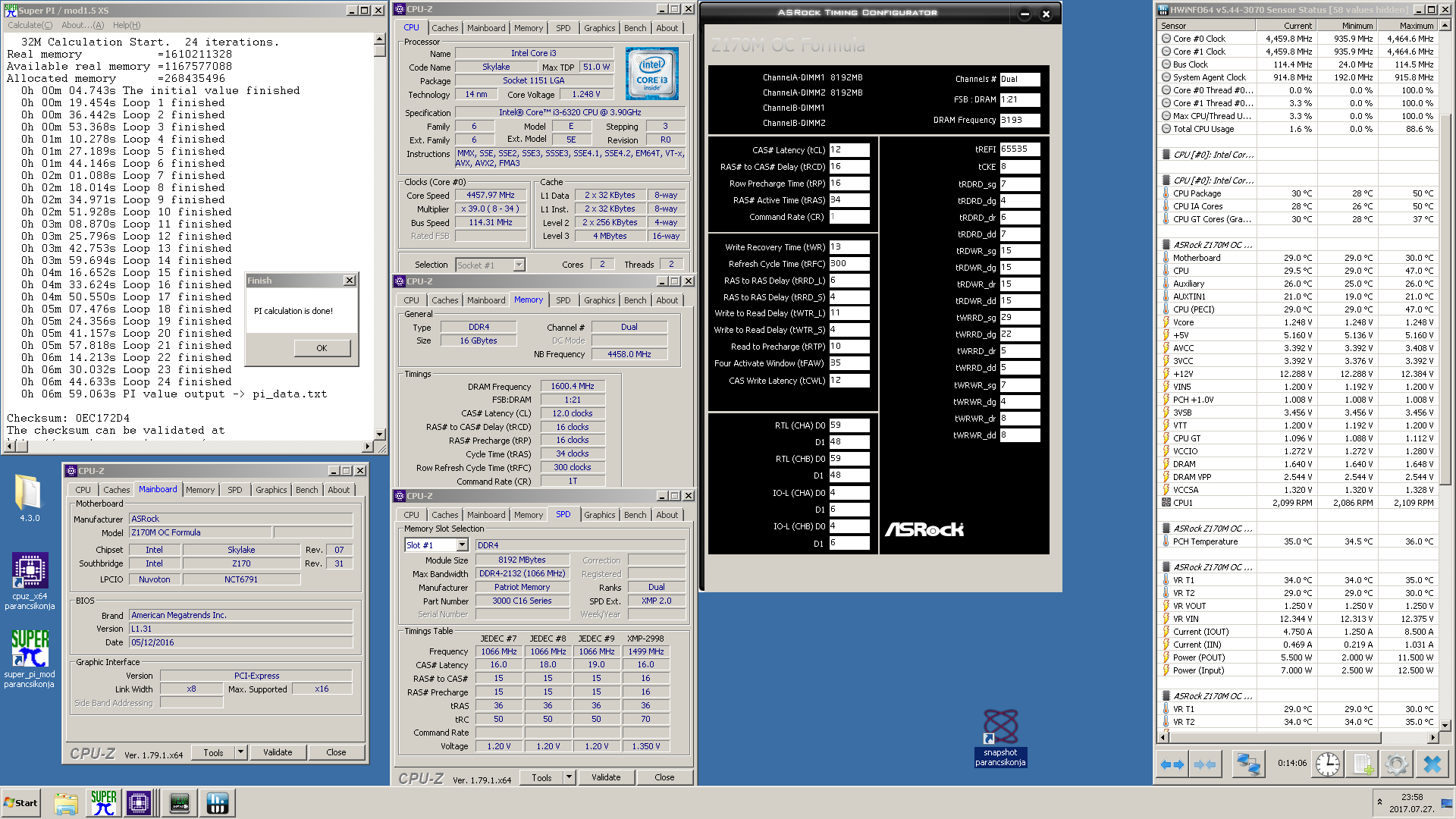The height and width of the screenshot is (819, 1456).
Task: Click Close in SPD CPU-Z window
Action: (664, 777)
